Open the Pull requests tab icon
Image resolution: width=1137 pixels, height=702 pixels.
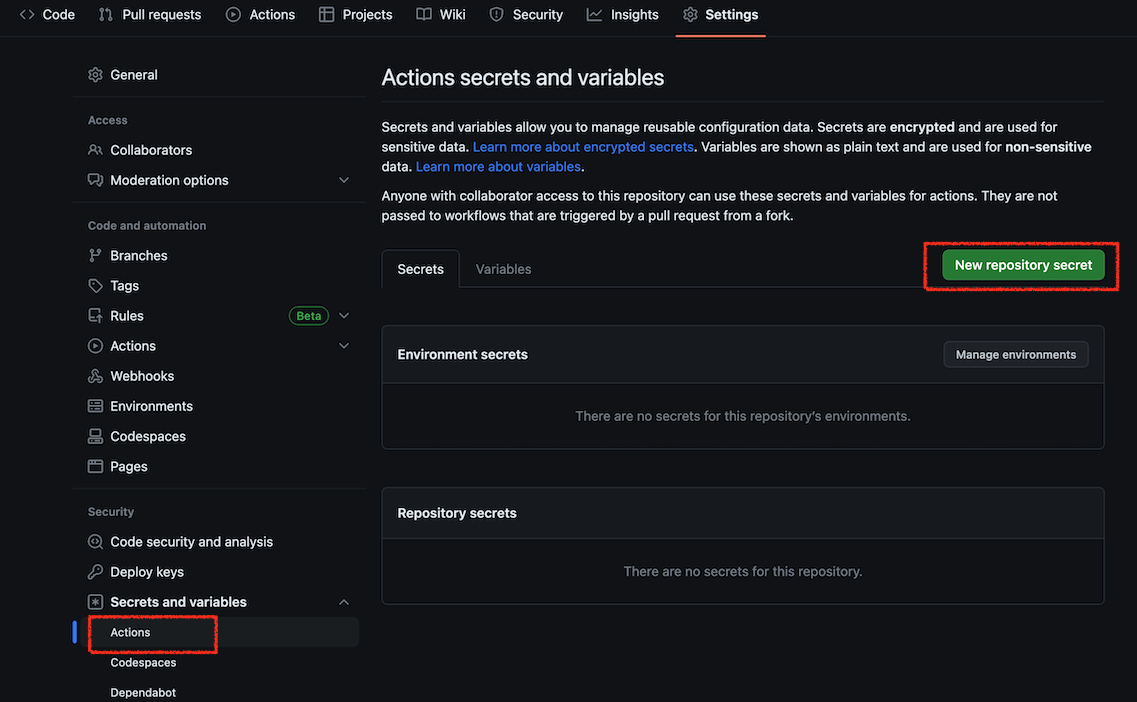tap(110, 14)
